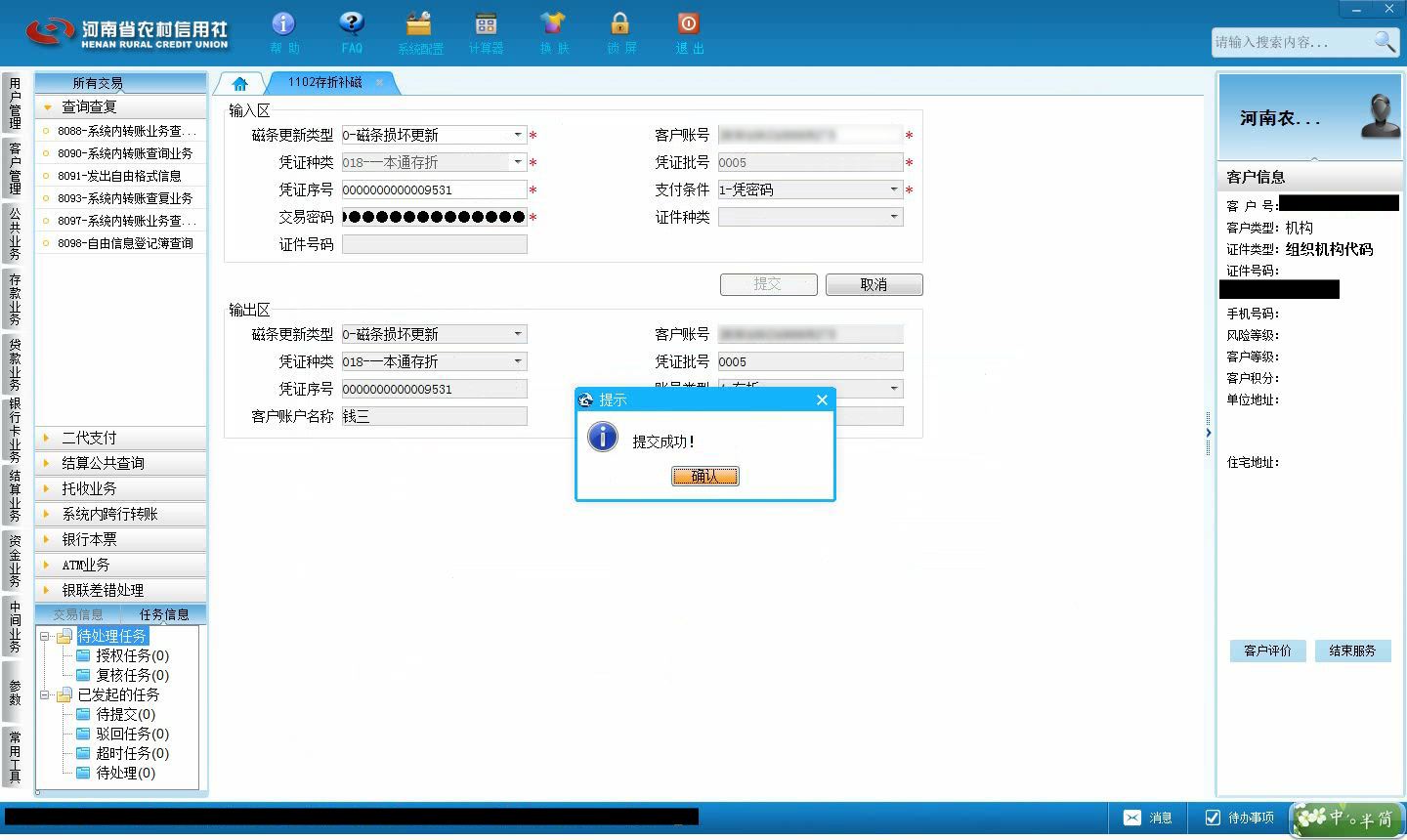1407x840 pixels.
Task: Open 存款业务 side tab
Action: pos(15,299)
